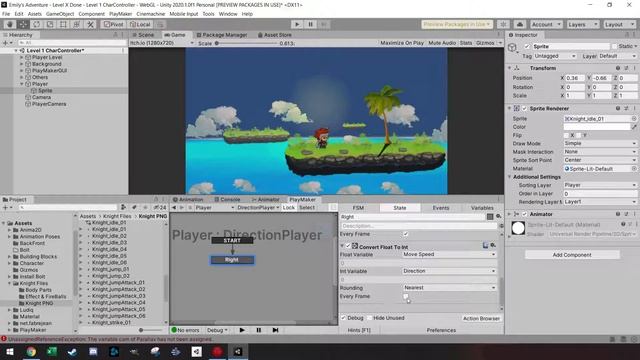Select the Scale tool in toolbar
This screenshot has height=360, width=640.
50,24
